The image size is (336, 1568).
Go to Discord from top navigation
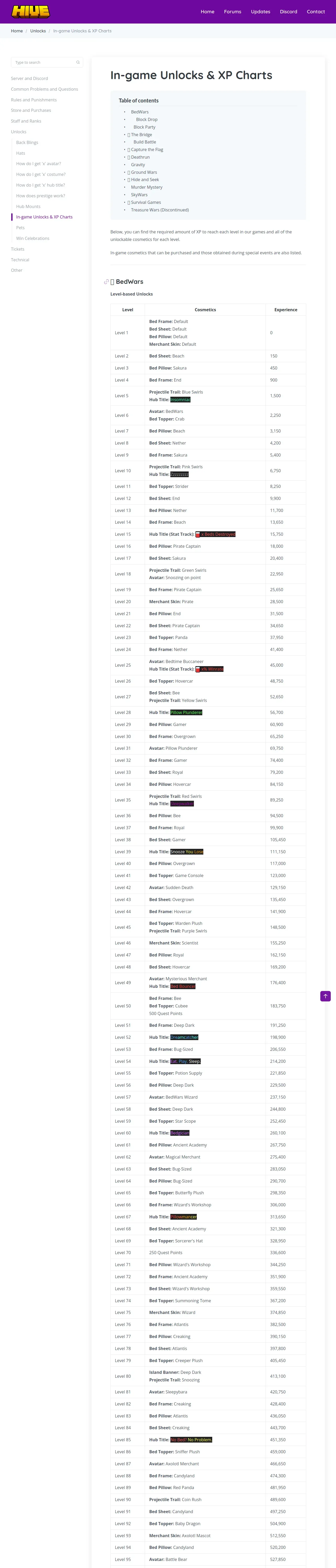[x=288, y=11]
